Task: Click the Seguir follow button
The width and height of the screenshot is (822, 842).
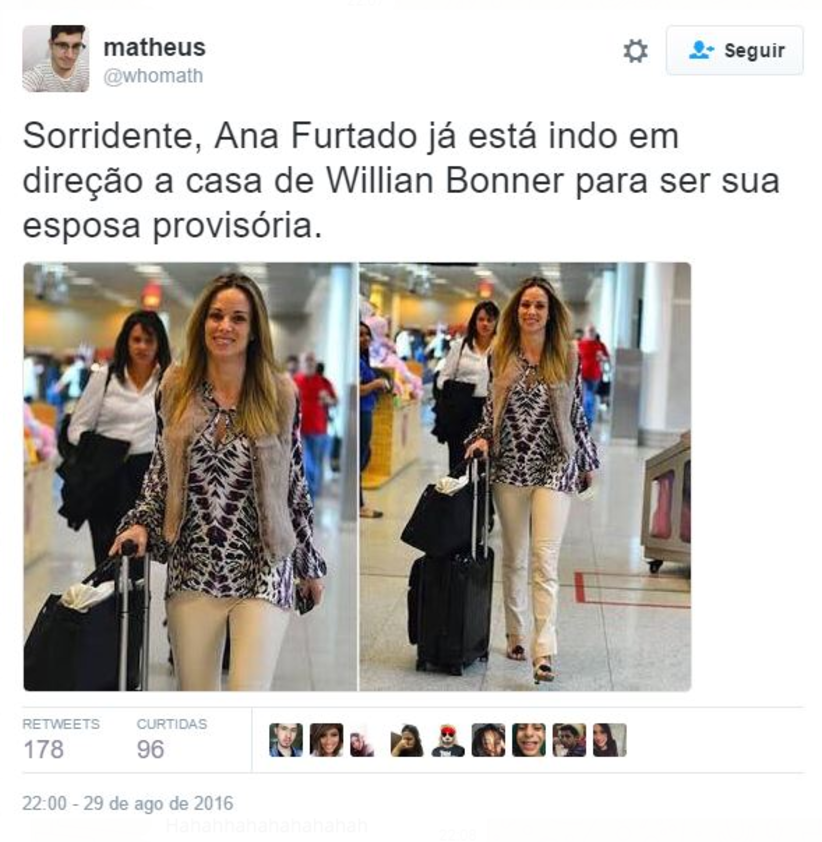Action: click(734, 50)
